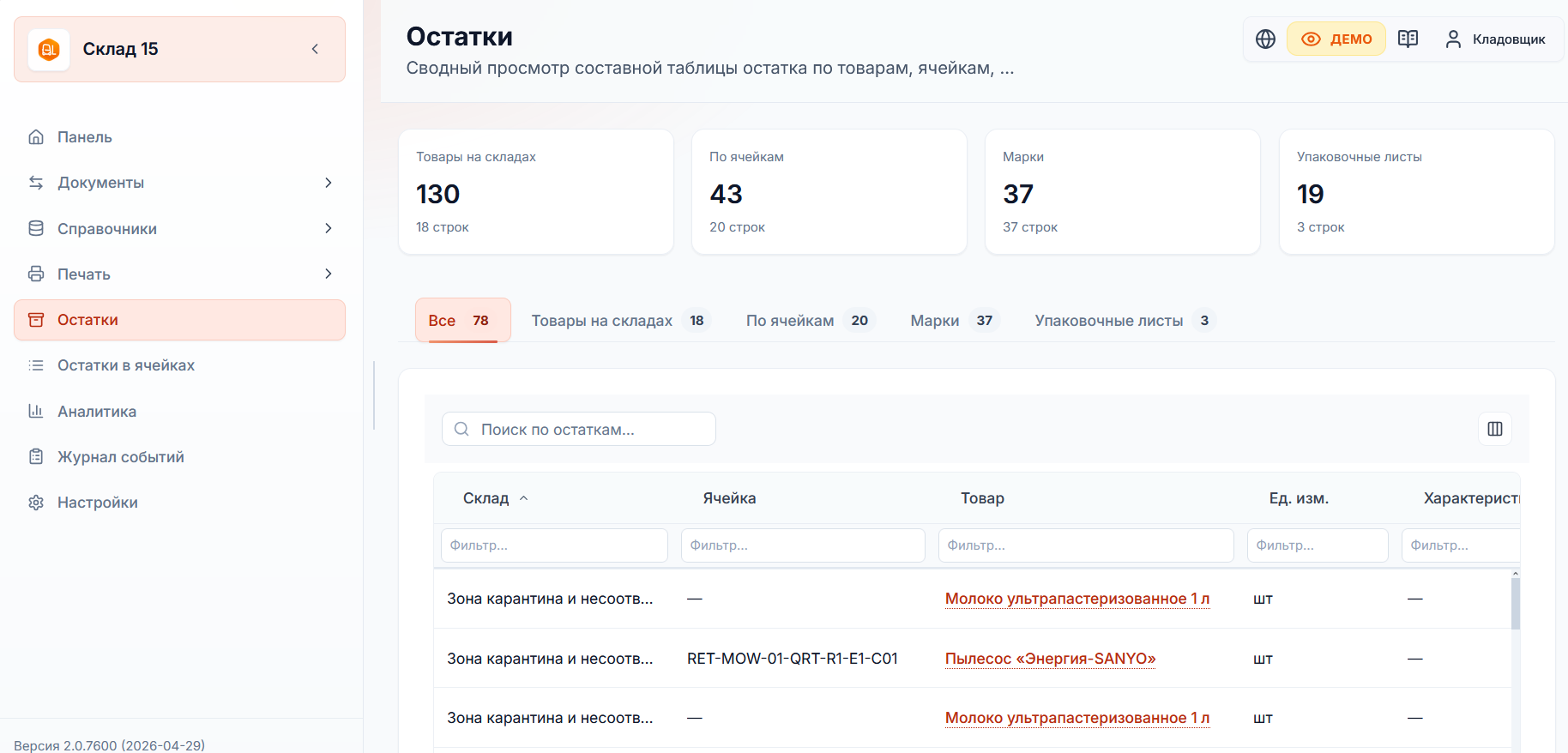Click the table vertical scrollbar thumb
This screenshot has height=753, width=1568.
point(1516,604)
